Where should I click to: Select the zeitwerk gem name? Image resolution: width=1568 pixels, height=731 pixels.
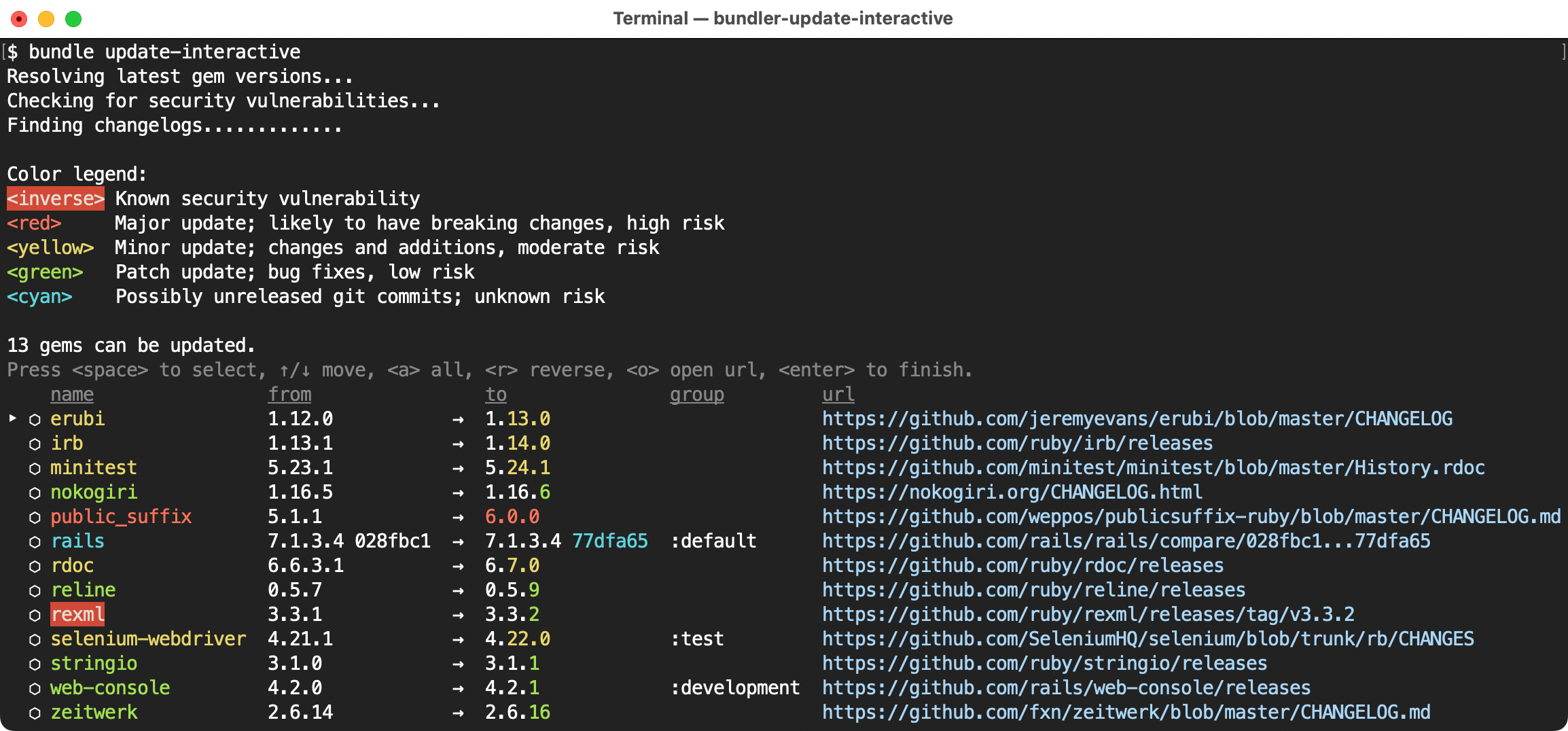click(94, 712)
